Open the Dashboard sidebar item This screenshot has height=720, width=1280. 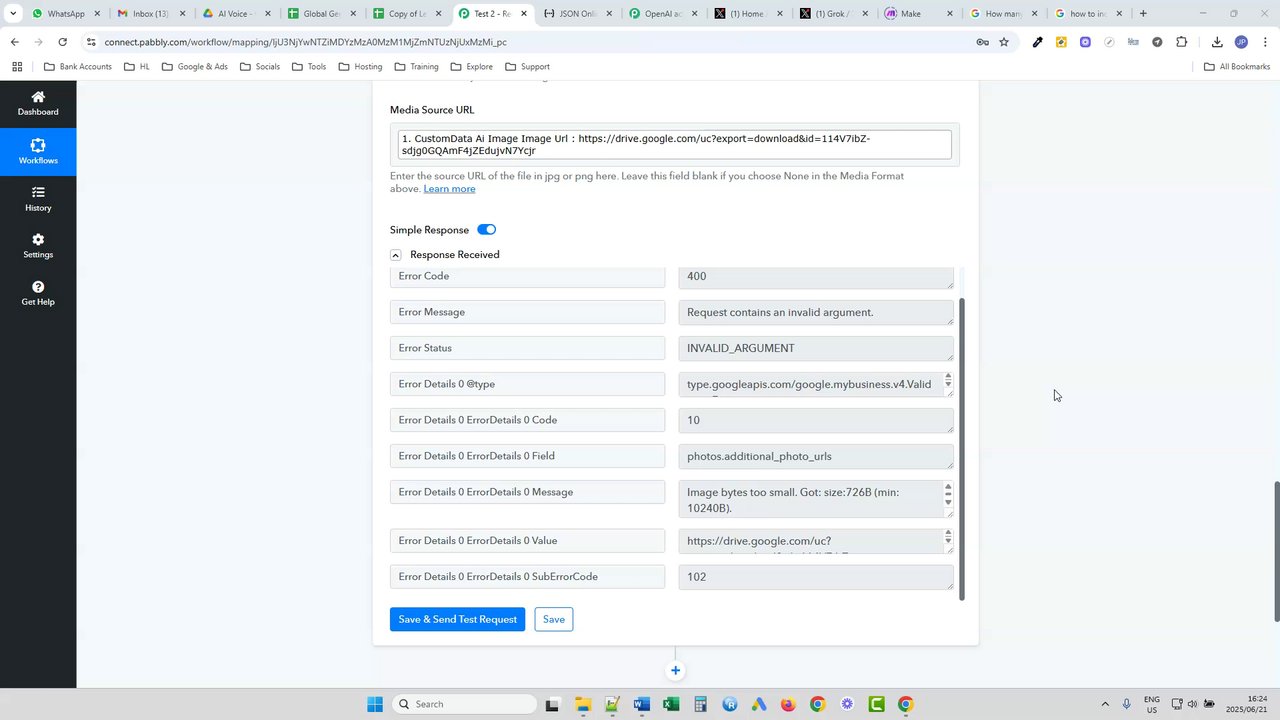coord(38,103)
